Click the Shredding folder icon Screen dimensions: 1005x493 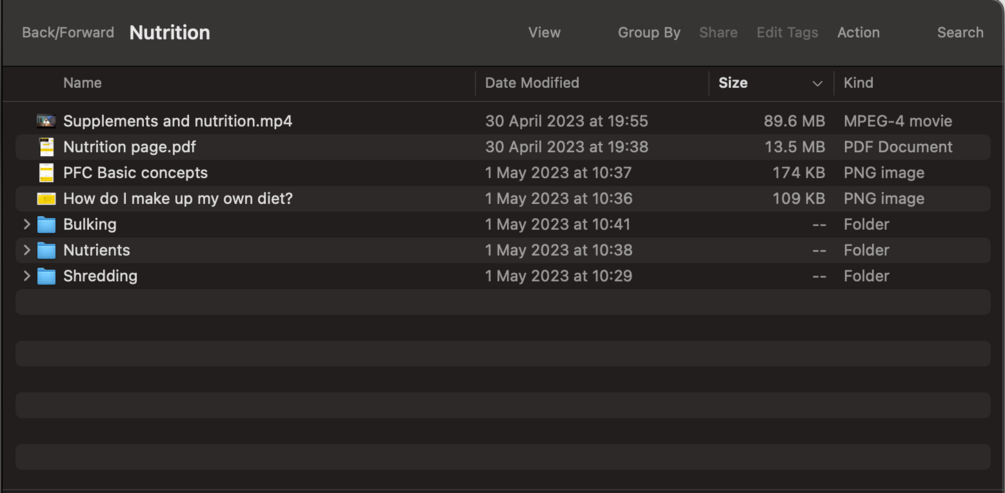(46, 277)
